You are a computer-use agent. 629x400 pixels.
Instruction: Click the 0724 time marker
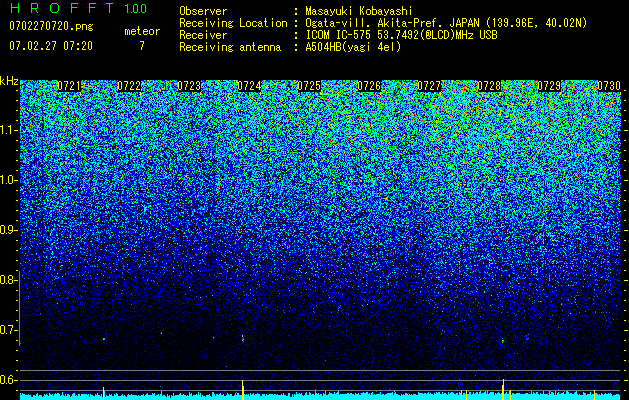click(x=249, y=86)
